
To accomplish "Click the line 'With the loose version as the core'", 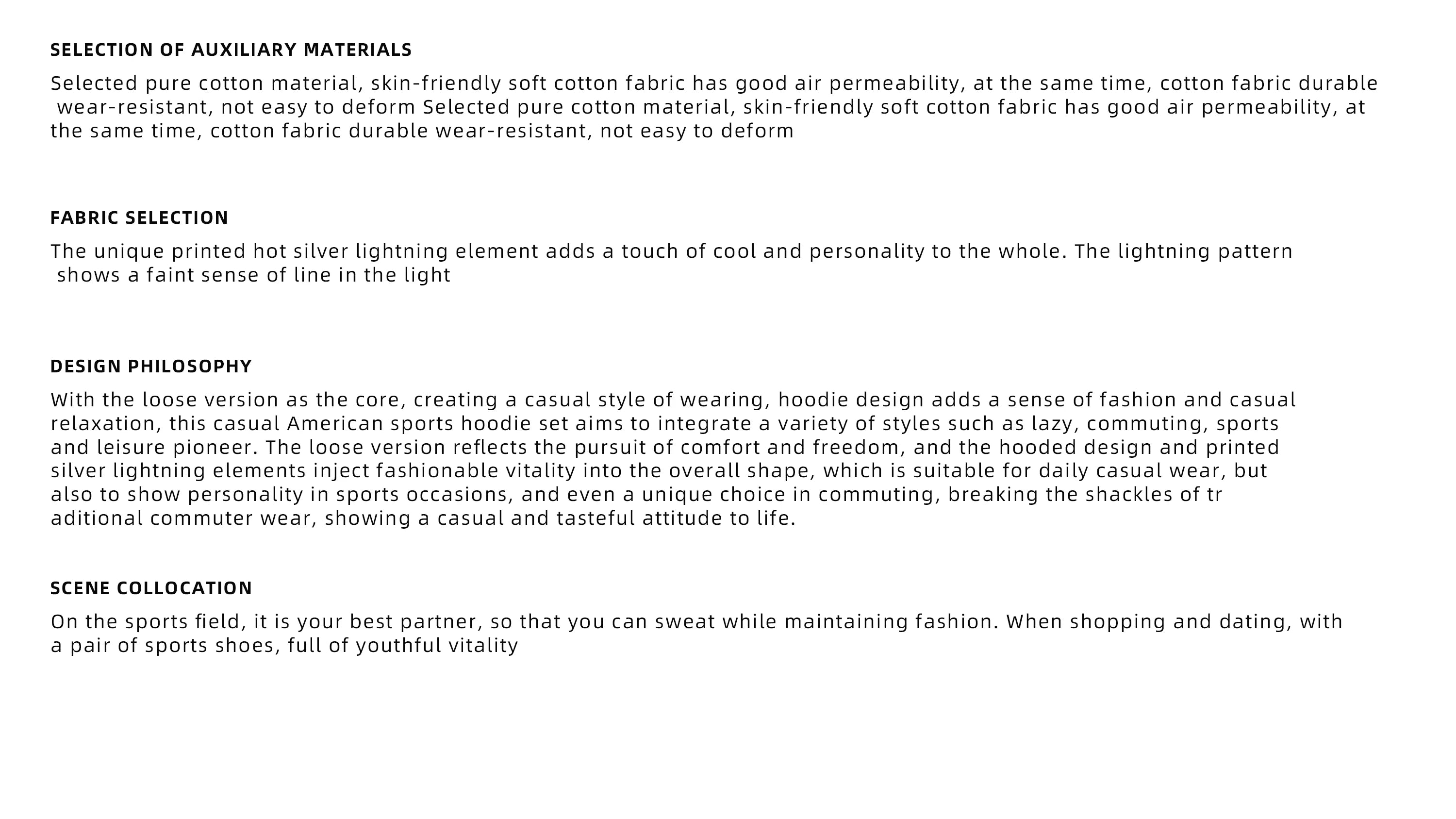I will tap(673, 400).
